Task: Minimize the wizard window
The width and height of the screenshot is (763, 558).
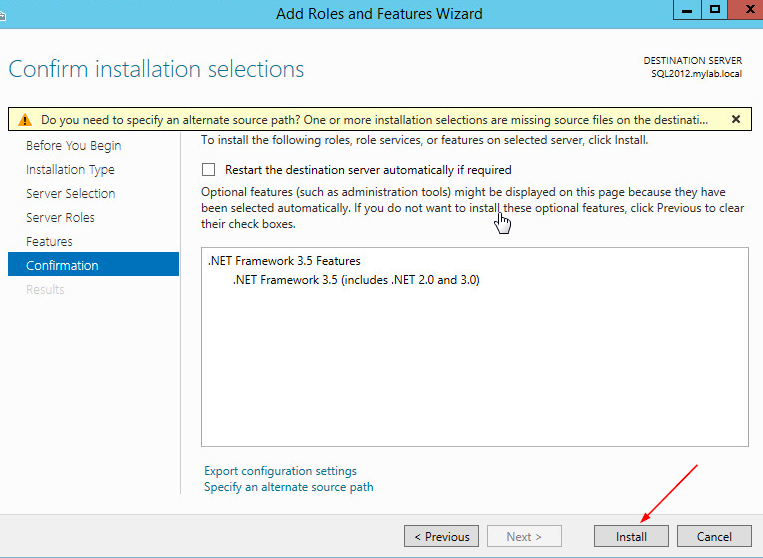Action: click(x=687, y=10)
